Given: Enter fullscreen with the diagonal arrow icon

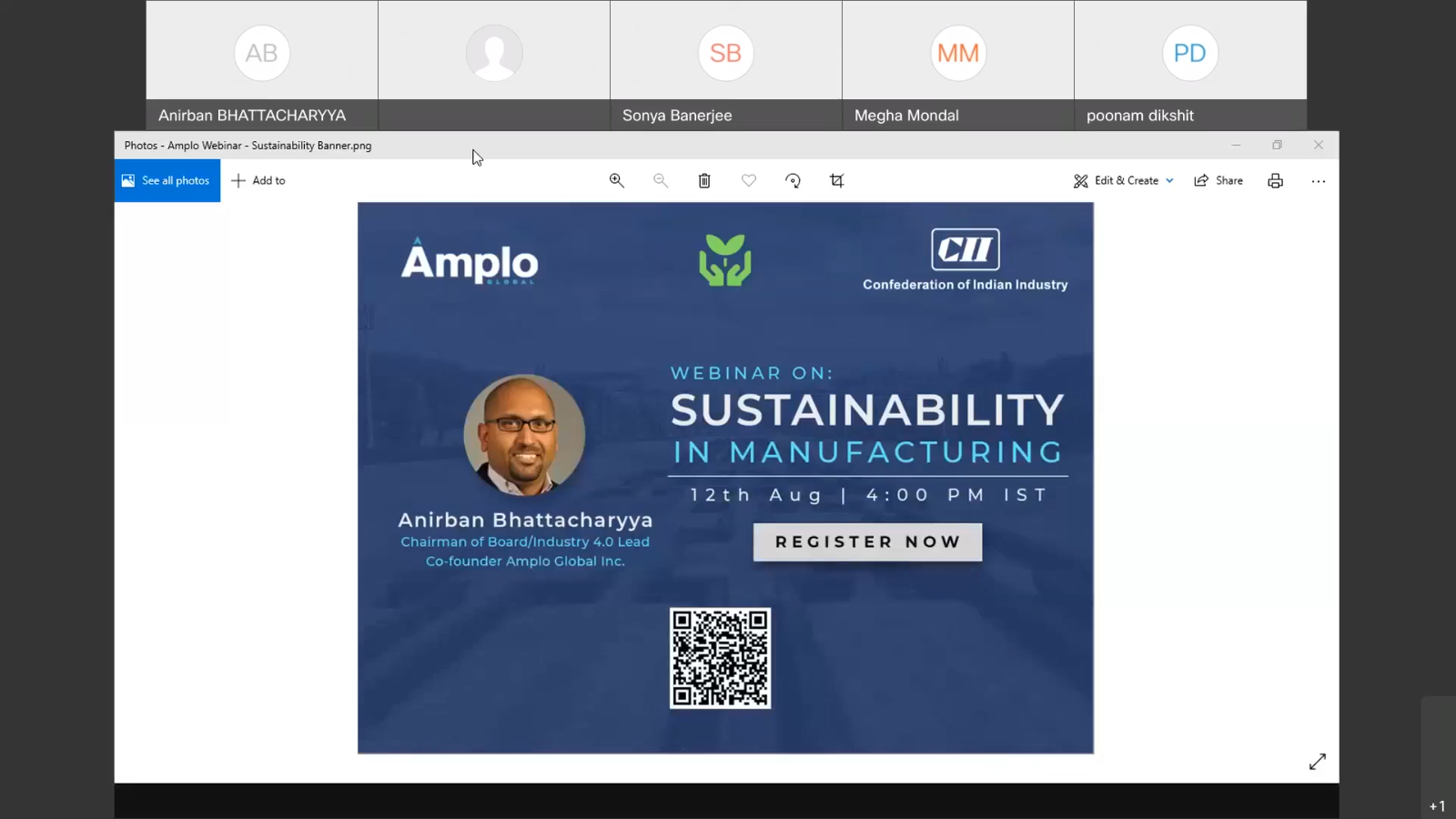Looking at the screenshot, I should tap(1318, 762).
